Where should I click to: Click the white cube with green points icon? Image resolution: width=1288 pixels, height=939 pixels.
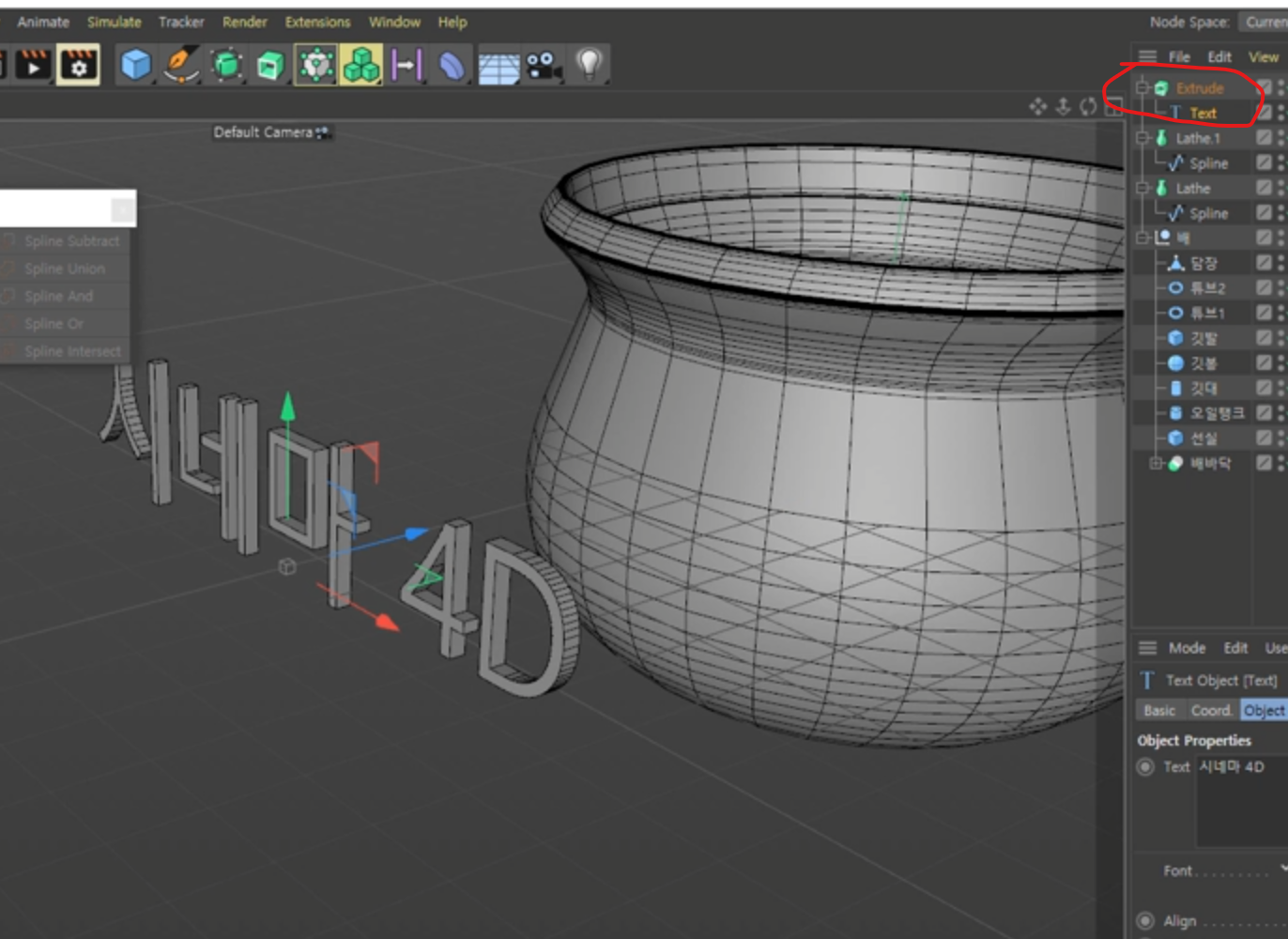pyautogui.click(x=316, y=65)
